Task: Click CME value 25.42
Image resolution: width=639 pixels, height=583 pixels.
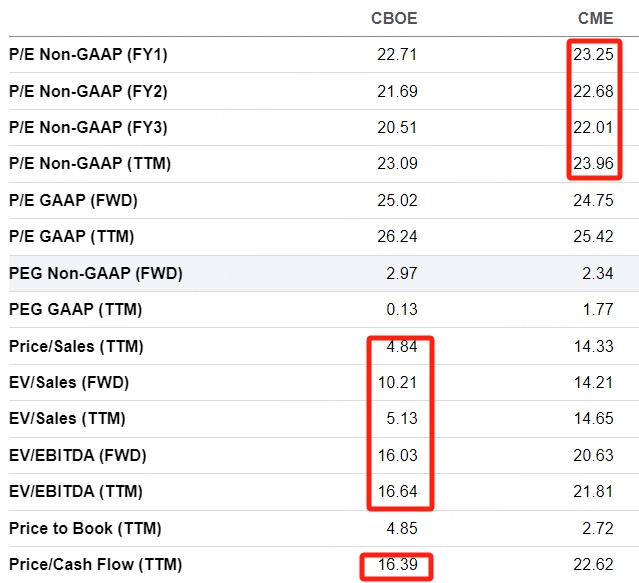Action: click(593, 236)
